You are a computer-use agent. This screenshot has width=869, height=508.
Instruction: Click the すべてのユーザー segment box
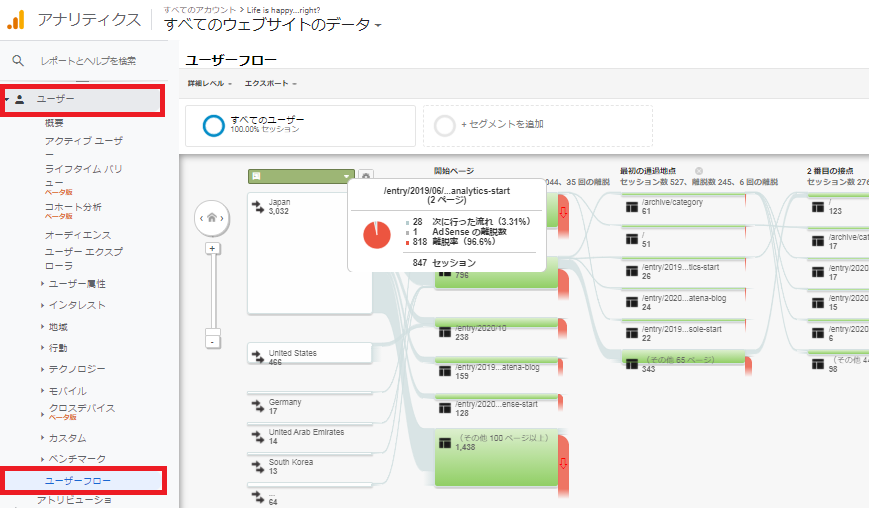click(x=300, y=126)
